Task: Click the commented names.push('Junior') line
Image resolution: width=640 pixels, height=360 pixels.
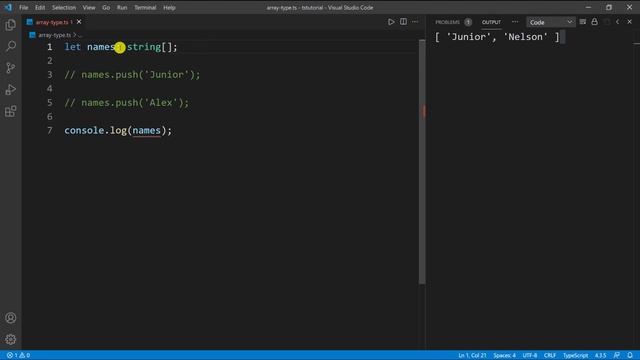Action: point(132,75)
